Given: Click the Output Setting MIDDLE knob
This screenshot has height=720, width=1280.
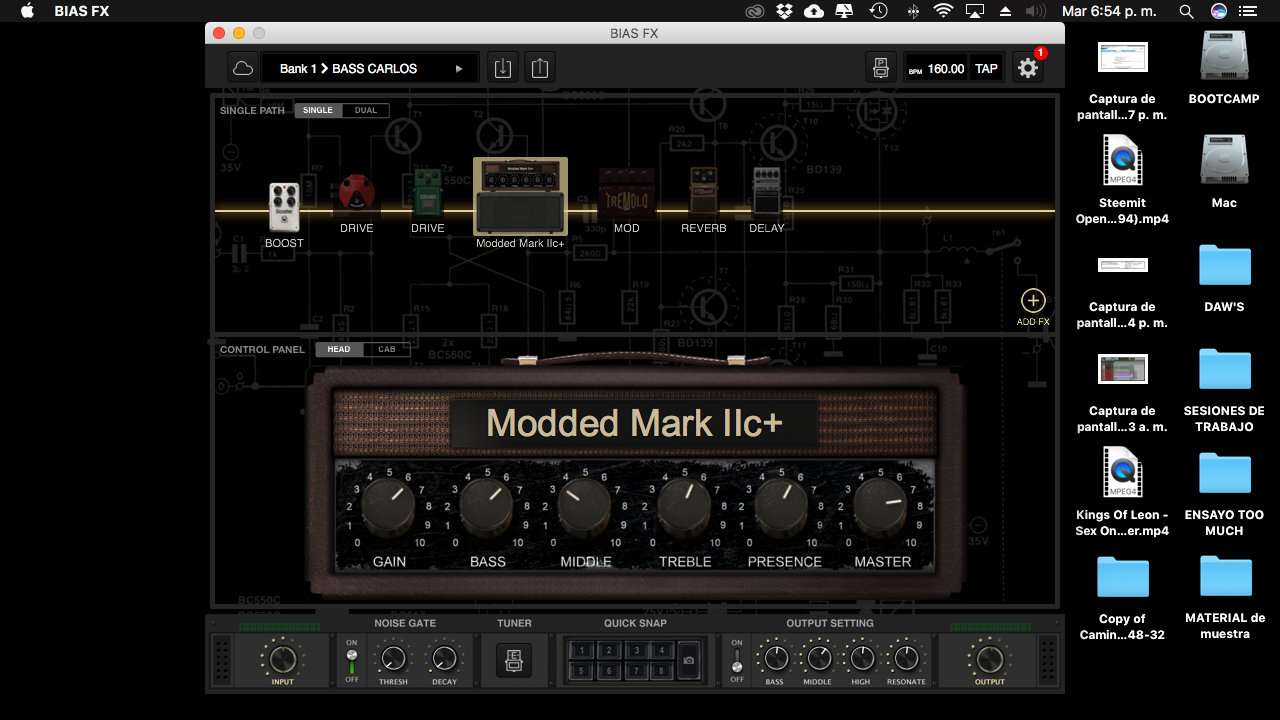Looking at the screenshot, I should tap(818, 659).
